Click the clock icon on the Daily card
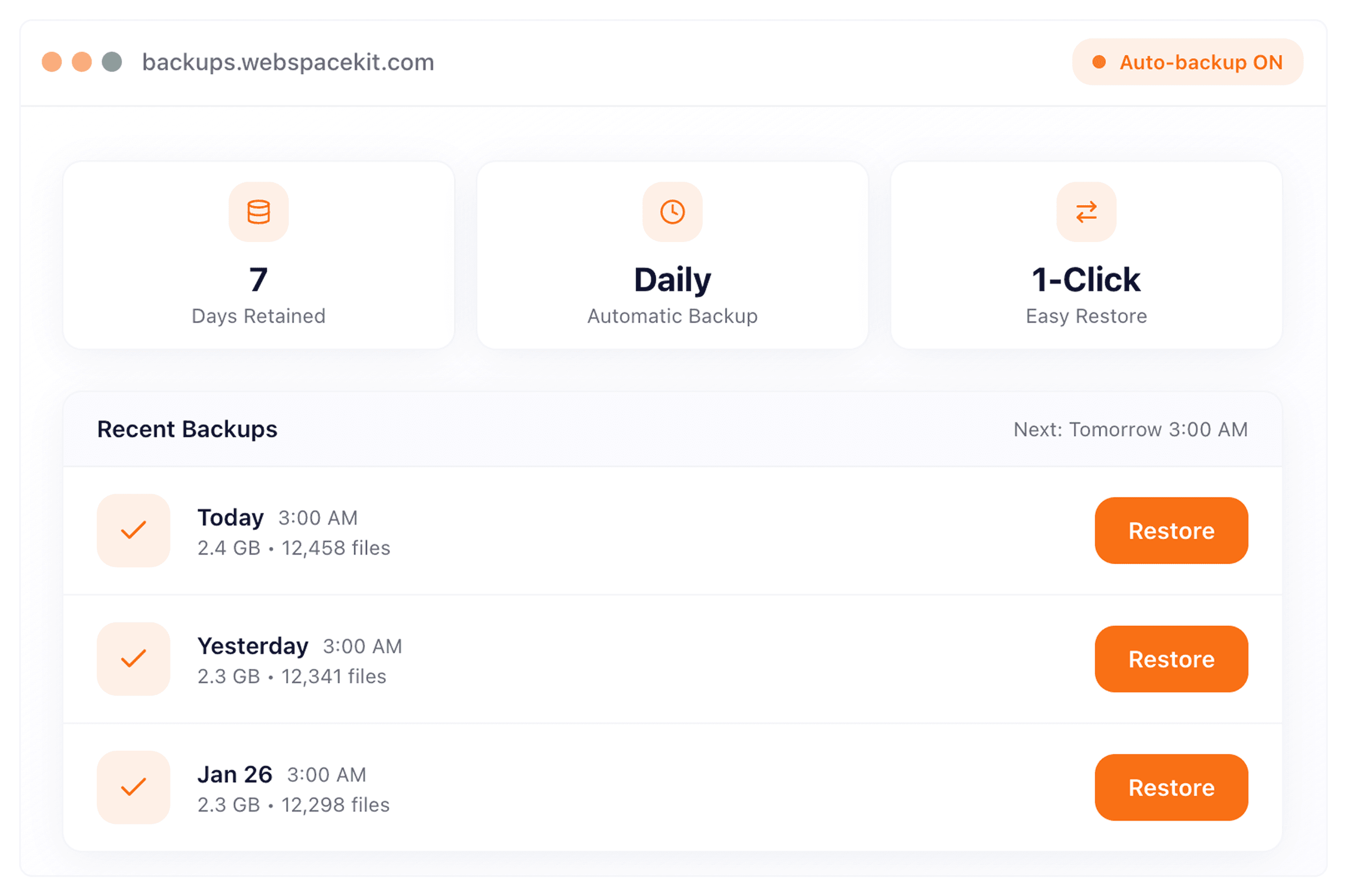This screenshot has width=1347, height=896. (x=672, y=212)
